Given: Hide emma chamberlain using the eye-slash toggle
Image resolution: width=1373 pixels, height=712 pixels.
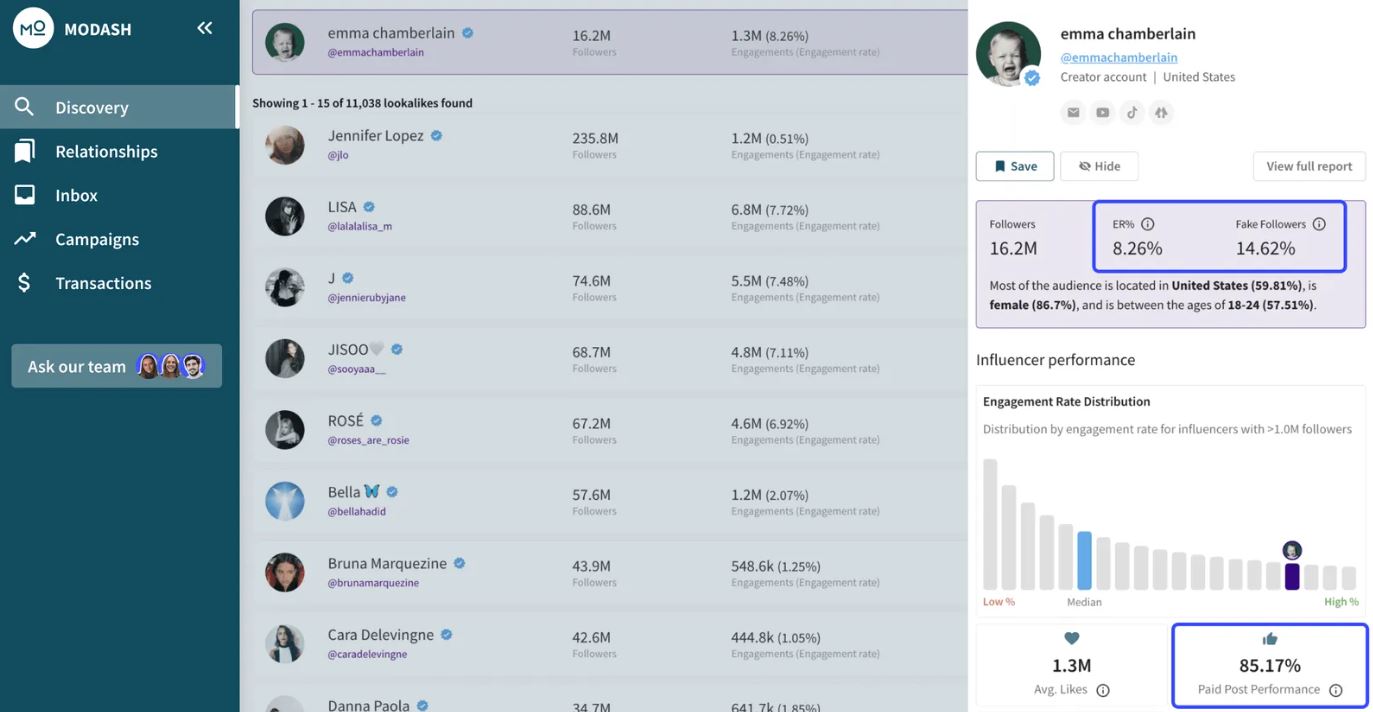Looking at the screenshot, I should 1099,166.
